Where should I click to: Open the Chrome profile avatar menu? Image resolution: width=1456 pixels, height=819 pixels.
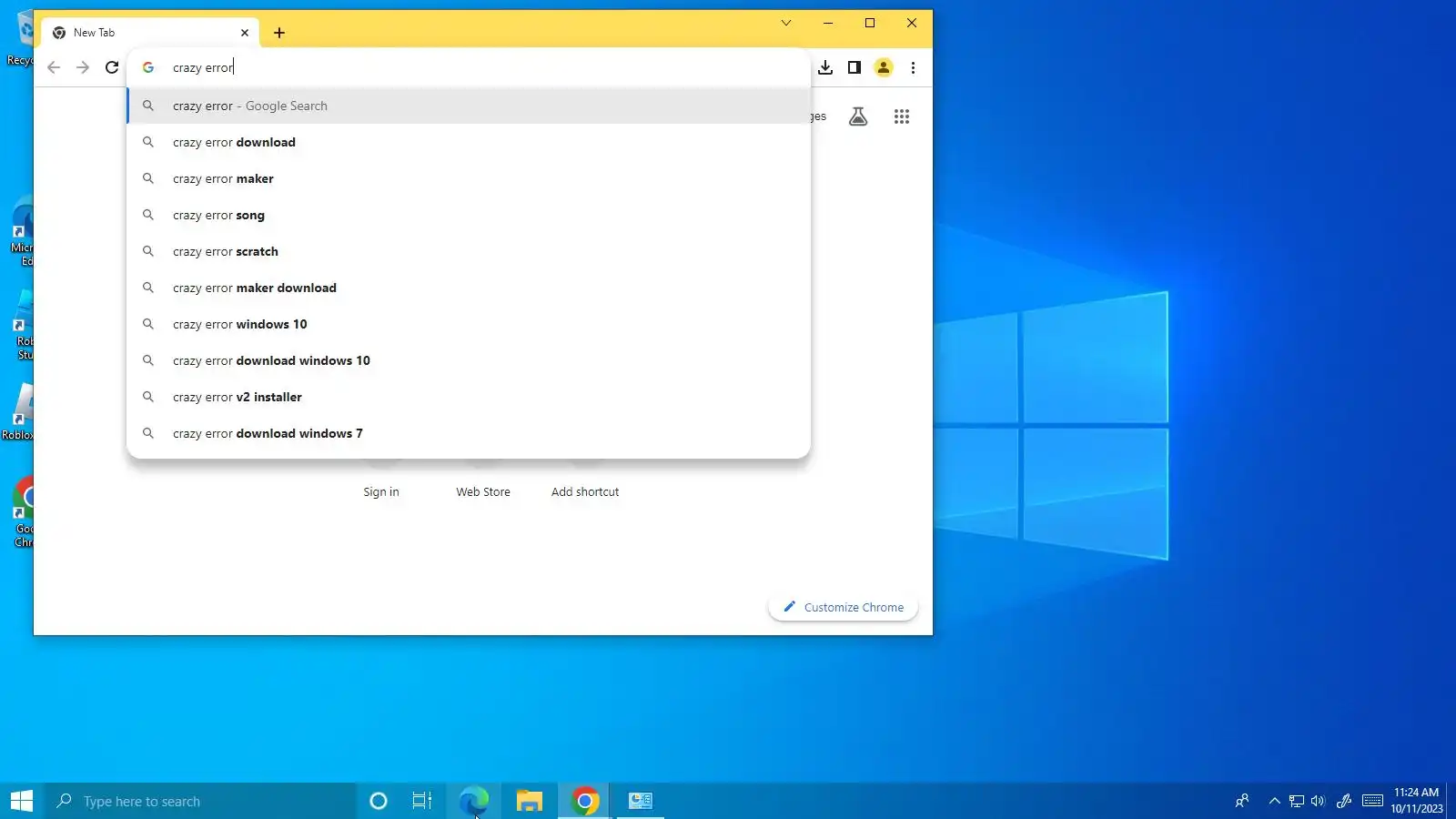[x=884, y=67]
